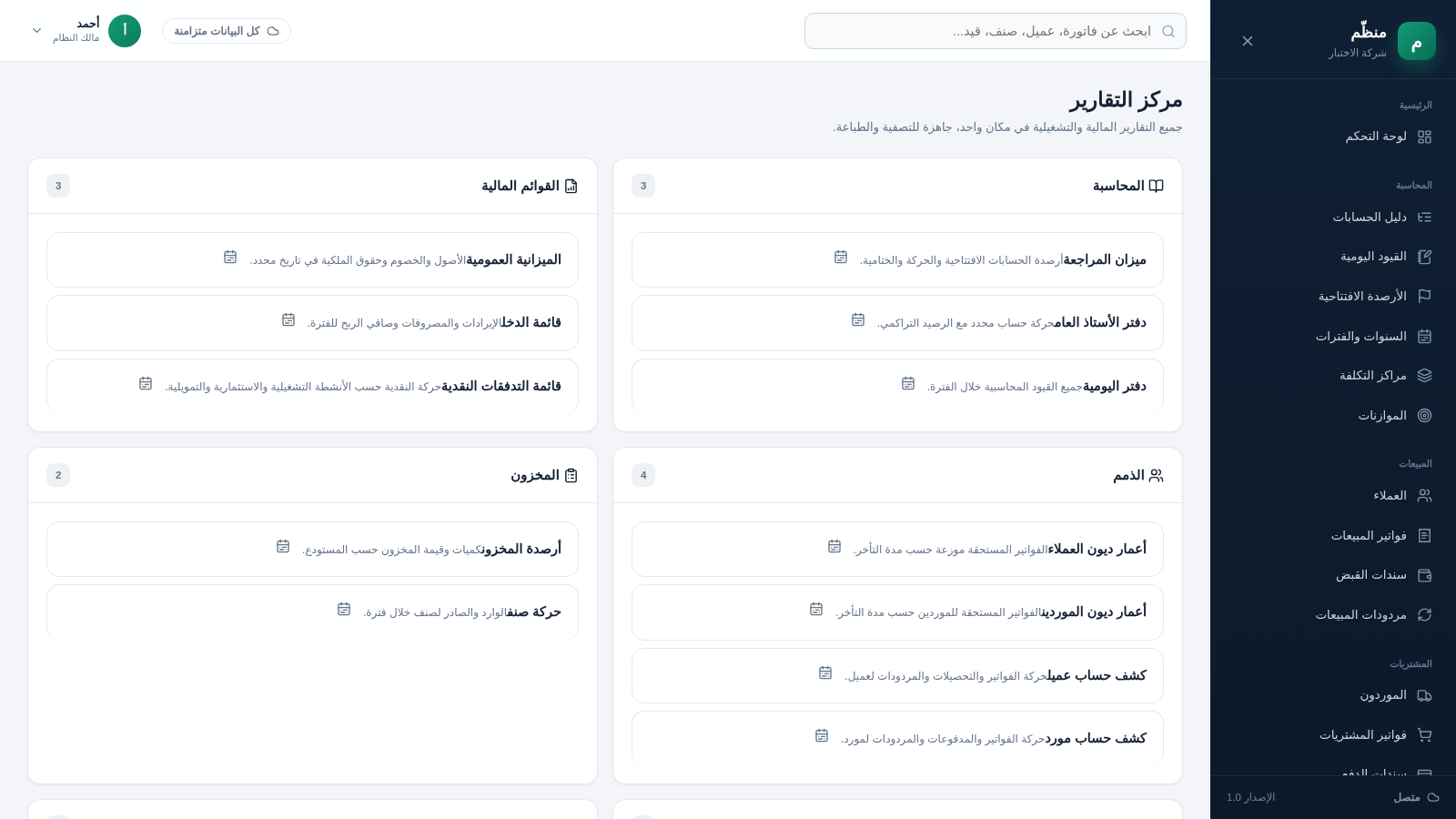Click users icon beside العملاء
This screenshot has height=819, width=1456.
click(x=1425, y=495)
